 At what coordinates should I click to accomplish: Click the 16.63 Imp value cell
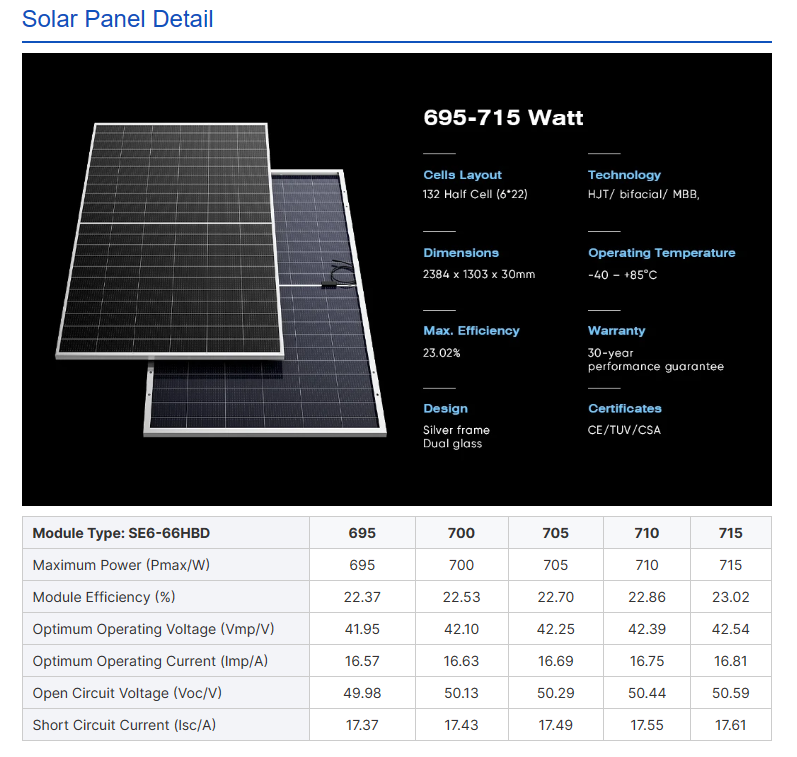coord(461,661)
